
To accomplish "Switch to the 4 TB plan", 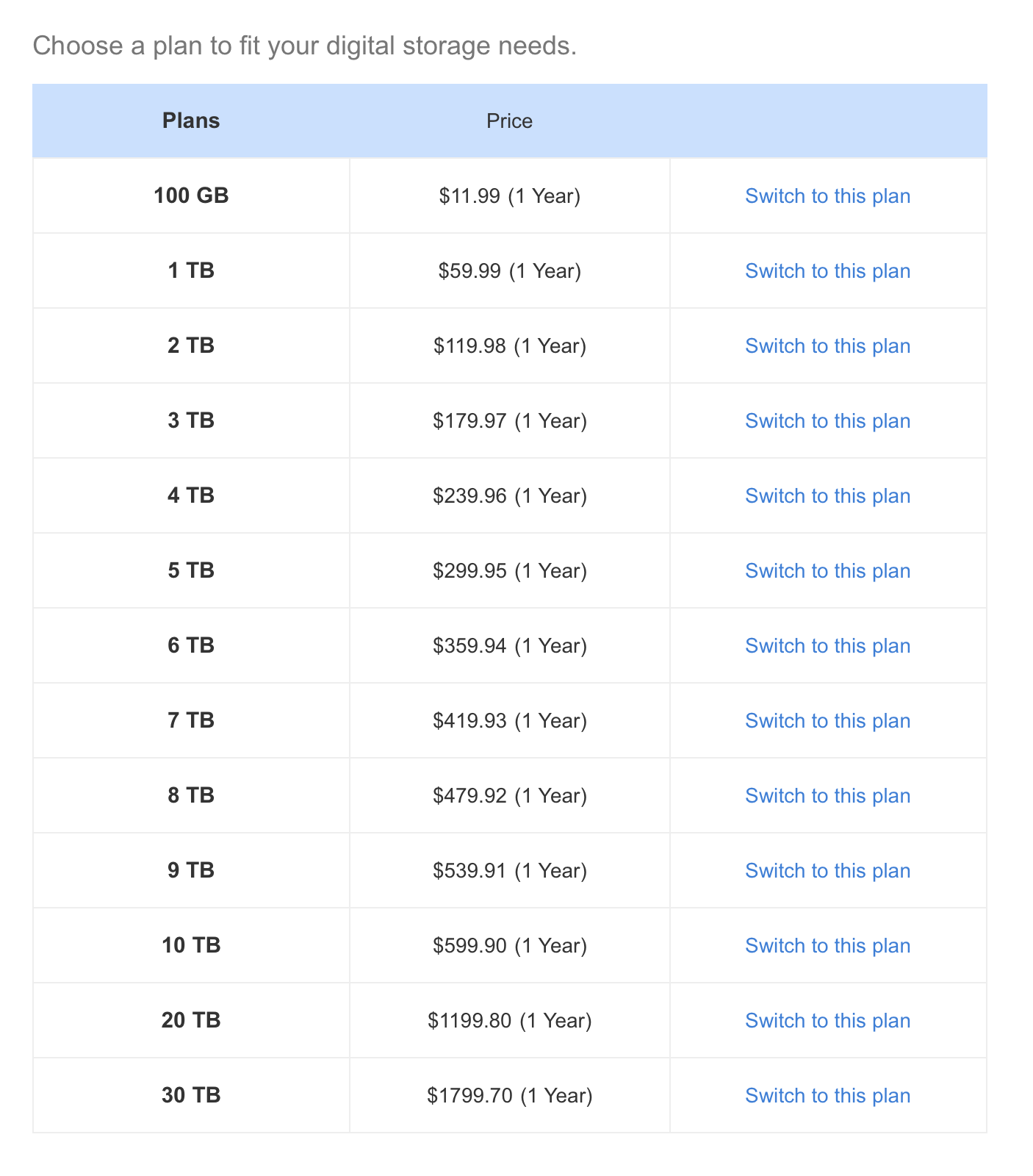I will point(827,496).
